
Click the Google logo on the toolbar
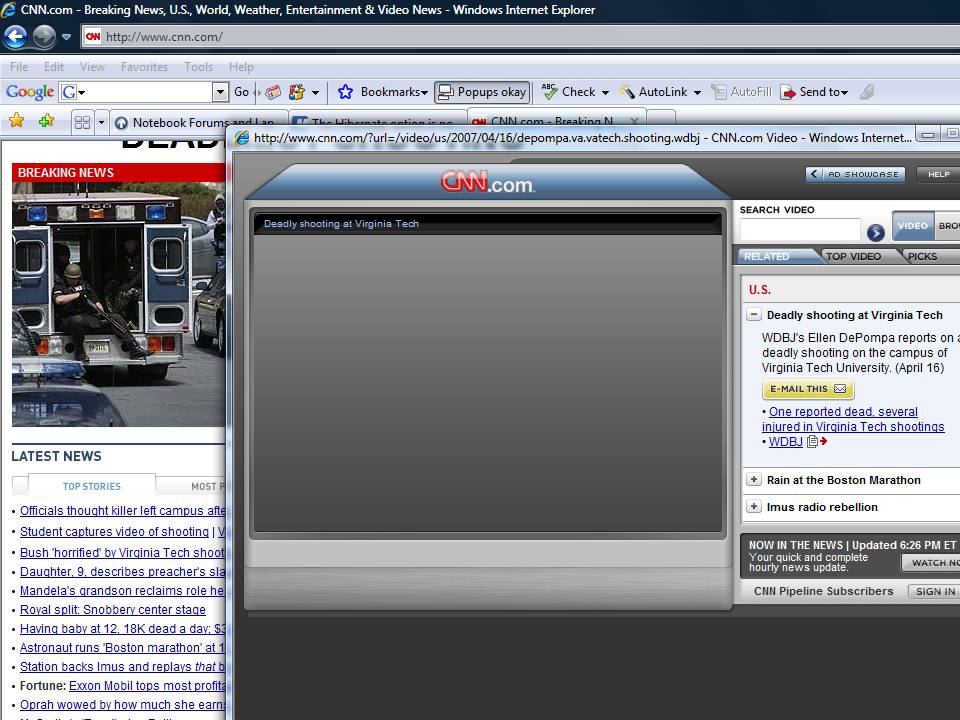[29, 92]
